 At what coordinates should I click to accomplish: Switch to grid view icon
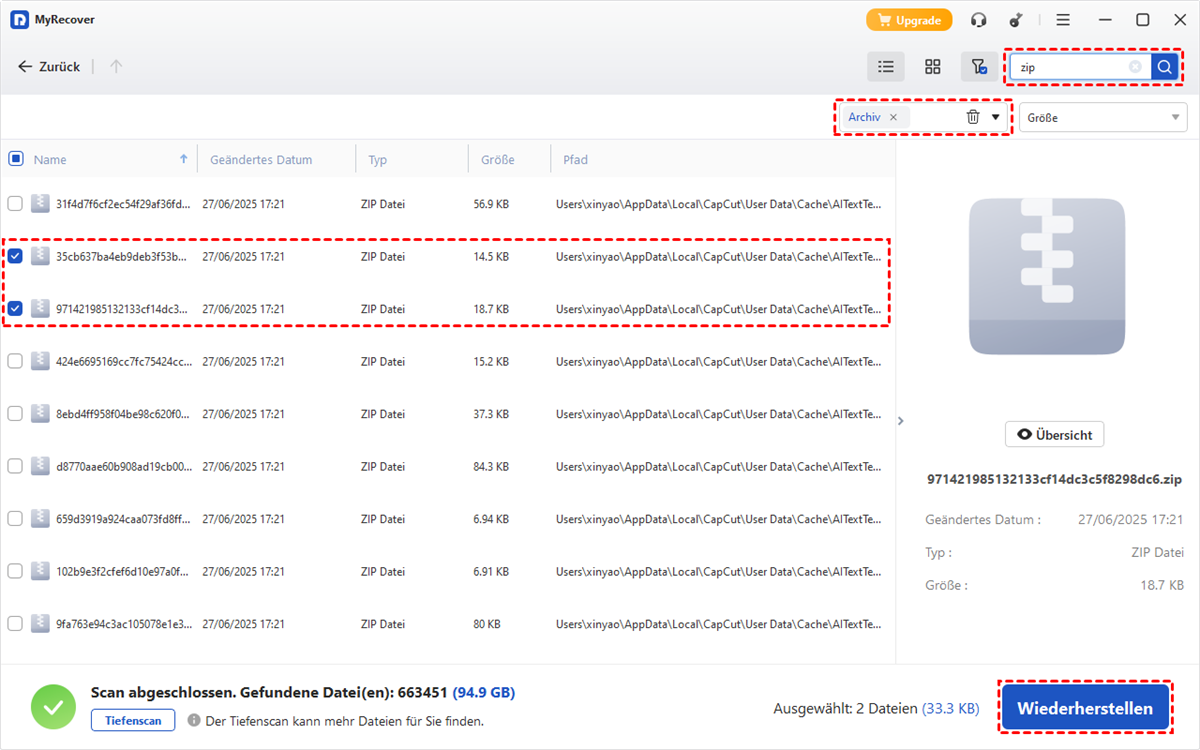click(x=932, y=67)
